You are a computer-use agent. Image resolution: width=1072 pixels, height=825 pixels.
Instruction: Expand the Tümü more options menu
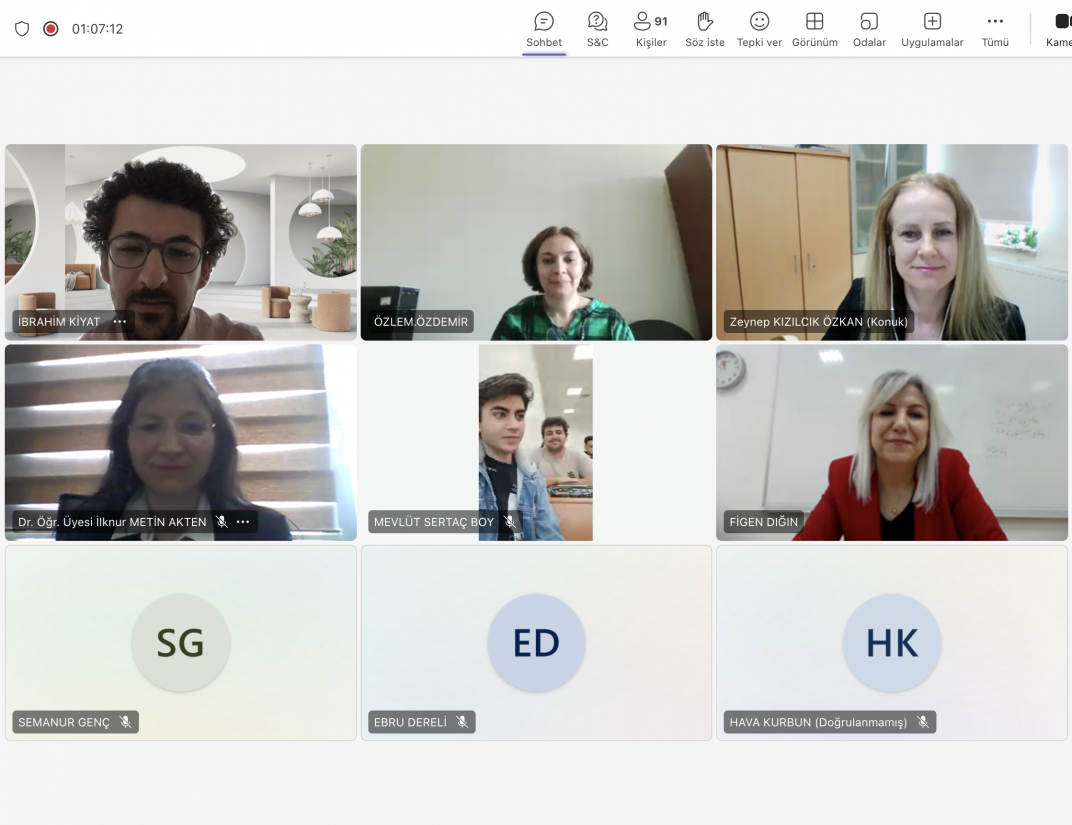pyautogui.click(x=994, y=29)
